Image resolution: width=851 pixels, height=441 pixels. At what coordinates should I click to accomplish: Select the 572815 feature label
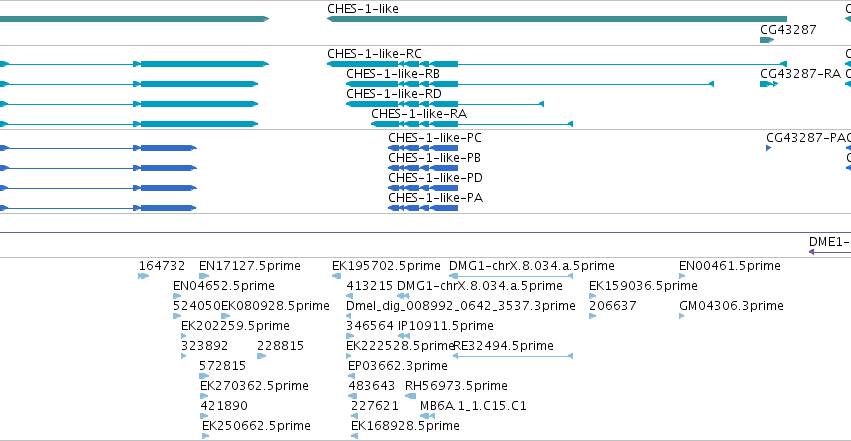223,366
